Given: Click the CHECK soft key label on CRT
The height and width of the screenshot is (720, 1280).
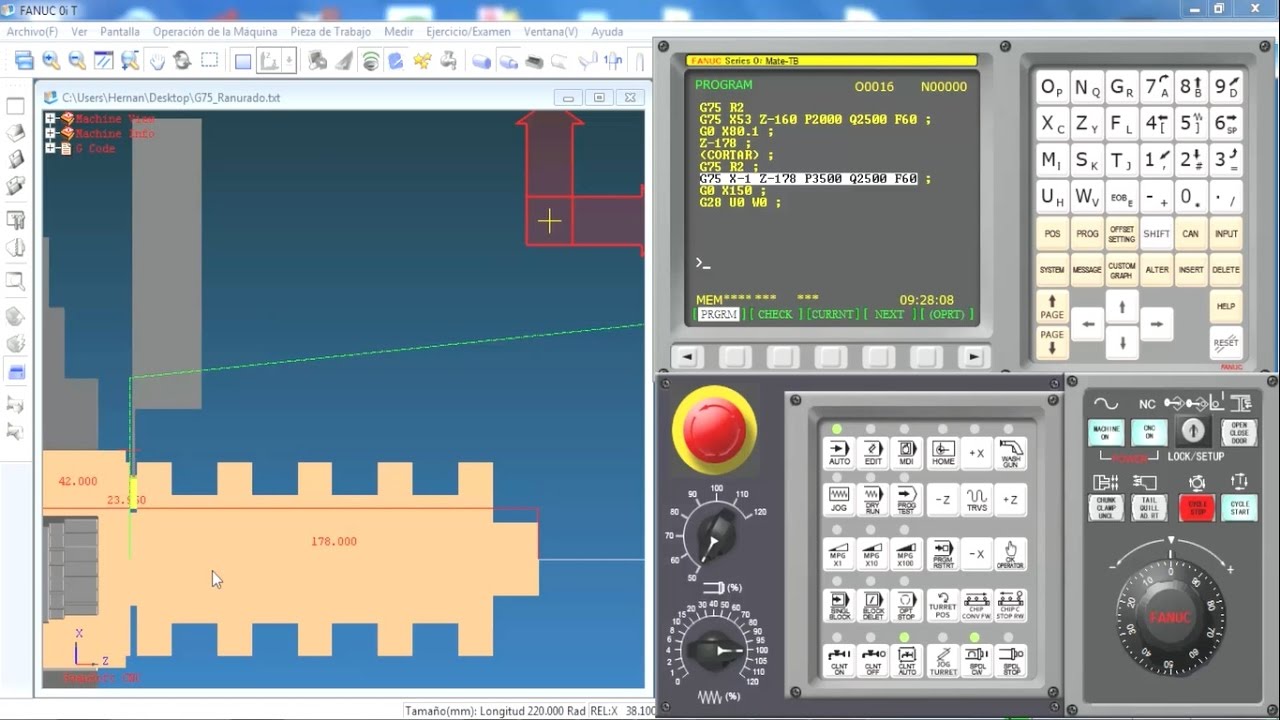Looking at the screenshot, I should click(775, 314).
